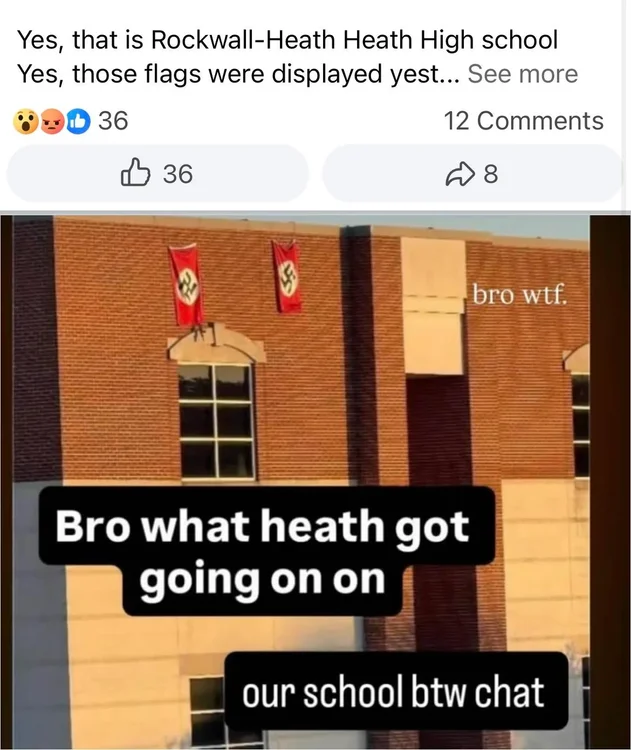Click the blue thumbs-up reaction icon
Image resolution: width=631 pixels, height=750 pixels.
pos(77,121)
